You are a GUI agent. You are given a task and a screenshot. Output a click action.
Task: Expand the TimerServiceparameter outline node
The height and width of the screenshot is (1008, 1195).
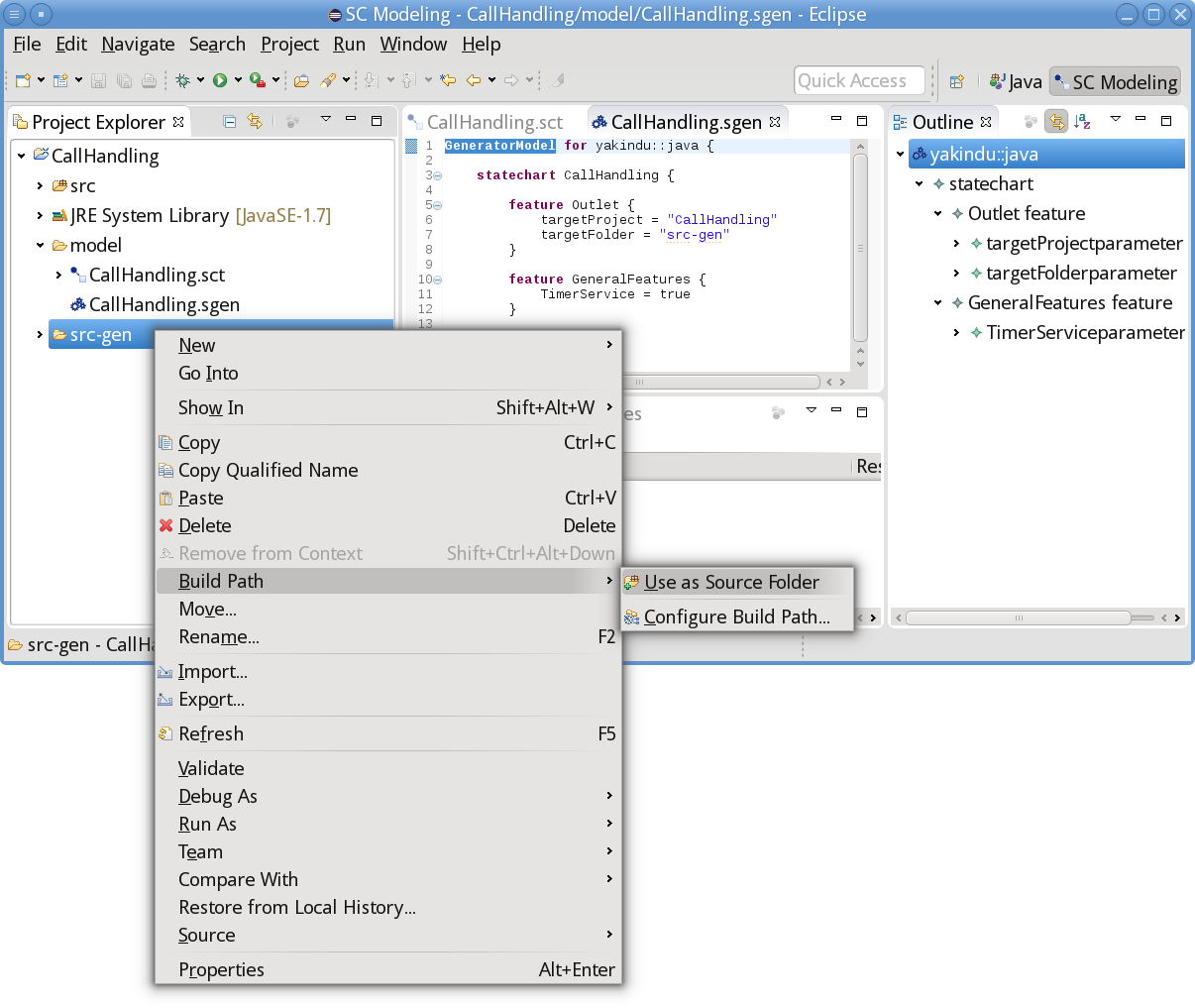click(956, 332)
